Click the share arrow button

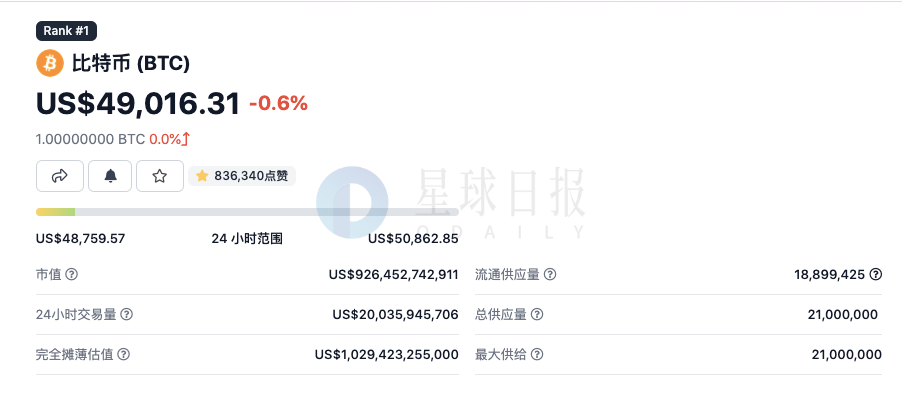(60, 176)
